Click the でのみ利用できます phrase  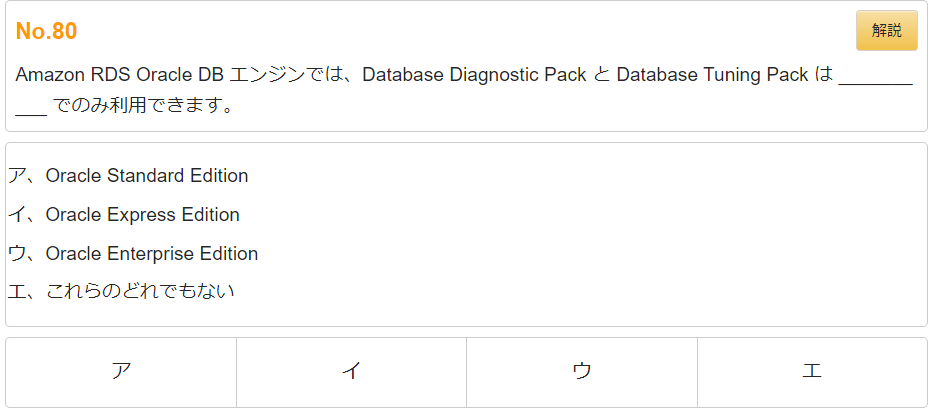tap(134, 107)
